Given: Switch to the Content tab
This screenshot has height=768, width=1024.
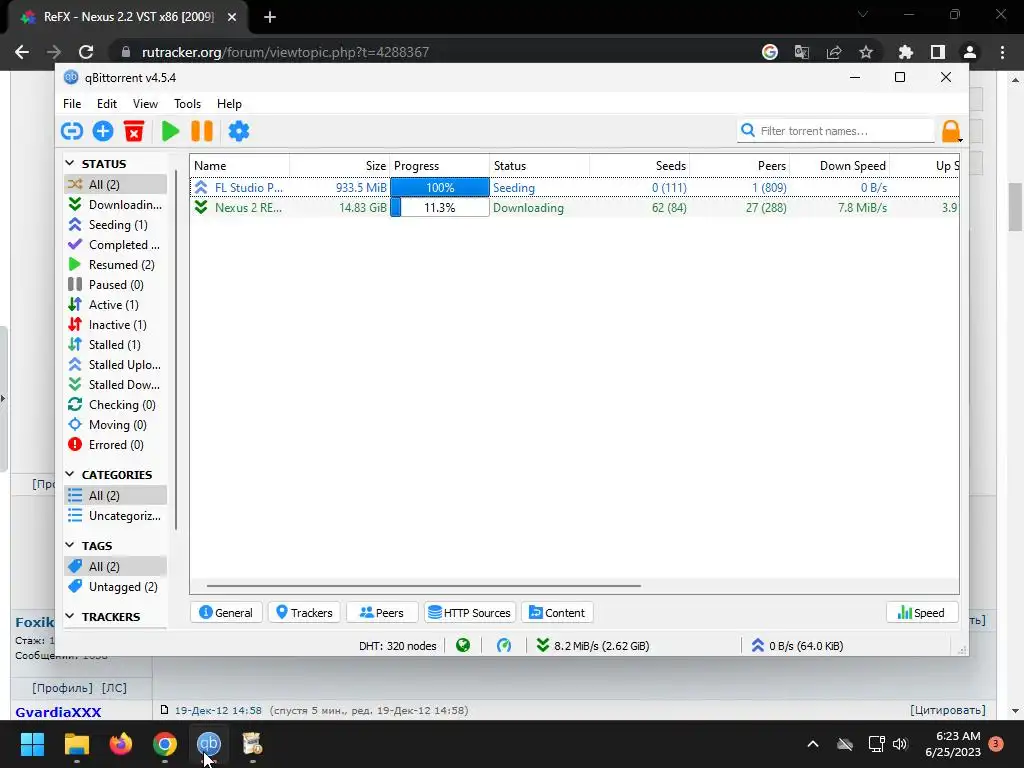Looking at the screenshot, I should (557, 613).
